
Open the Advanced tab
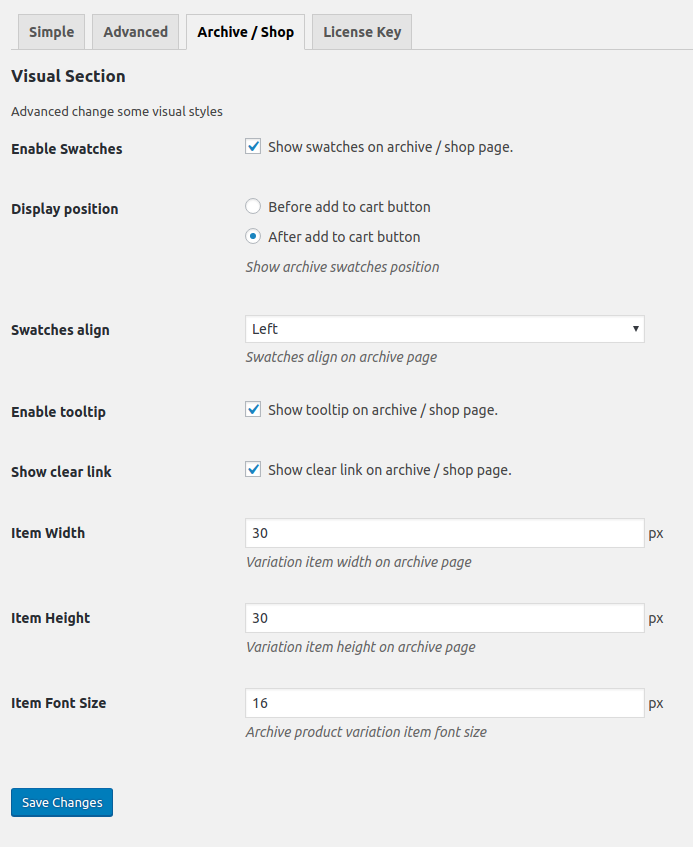click(x=136, y=32)
